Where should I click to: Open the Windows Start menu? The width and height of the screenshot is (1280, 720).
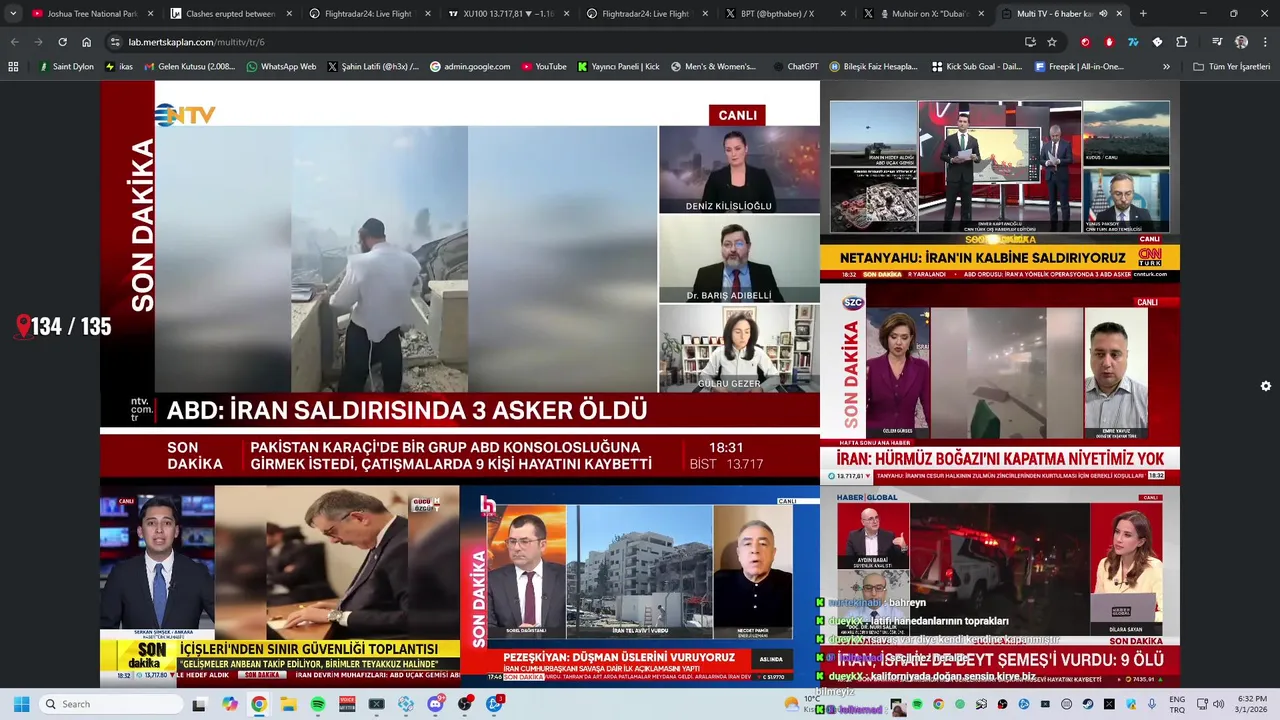click(21, 704)
